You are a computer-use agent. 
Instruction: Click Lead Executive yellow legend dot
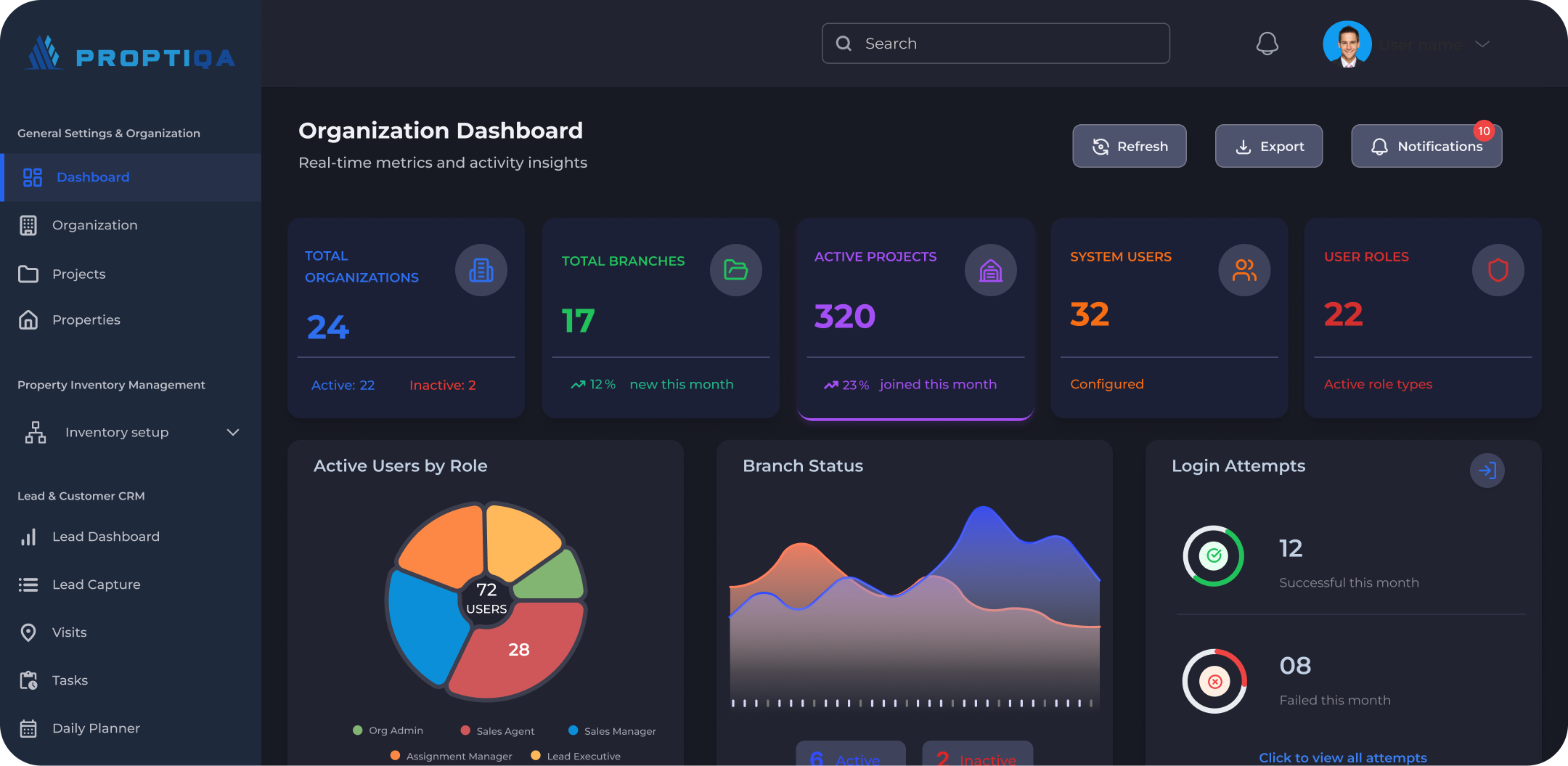click(x=536, y=756)
